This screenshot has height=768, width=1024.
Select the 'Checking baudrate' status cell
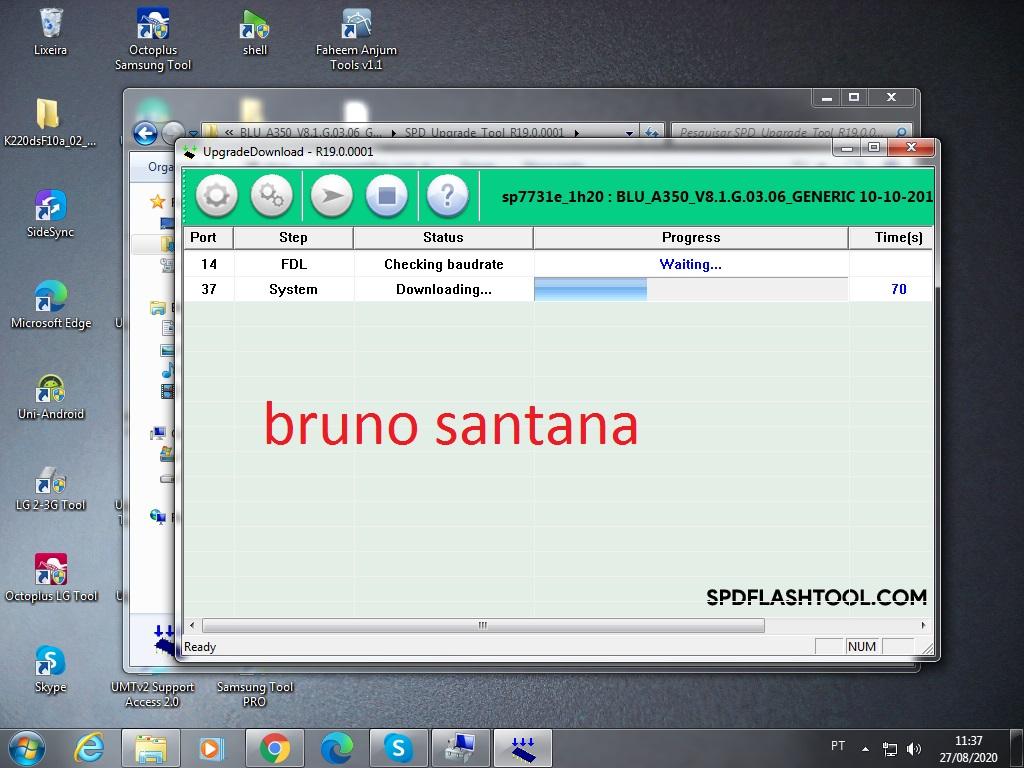pos(444,264)
